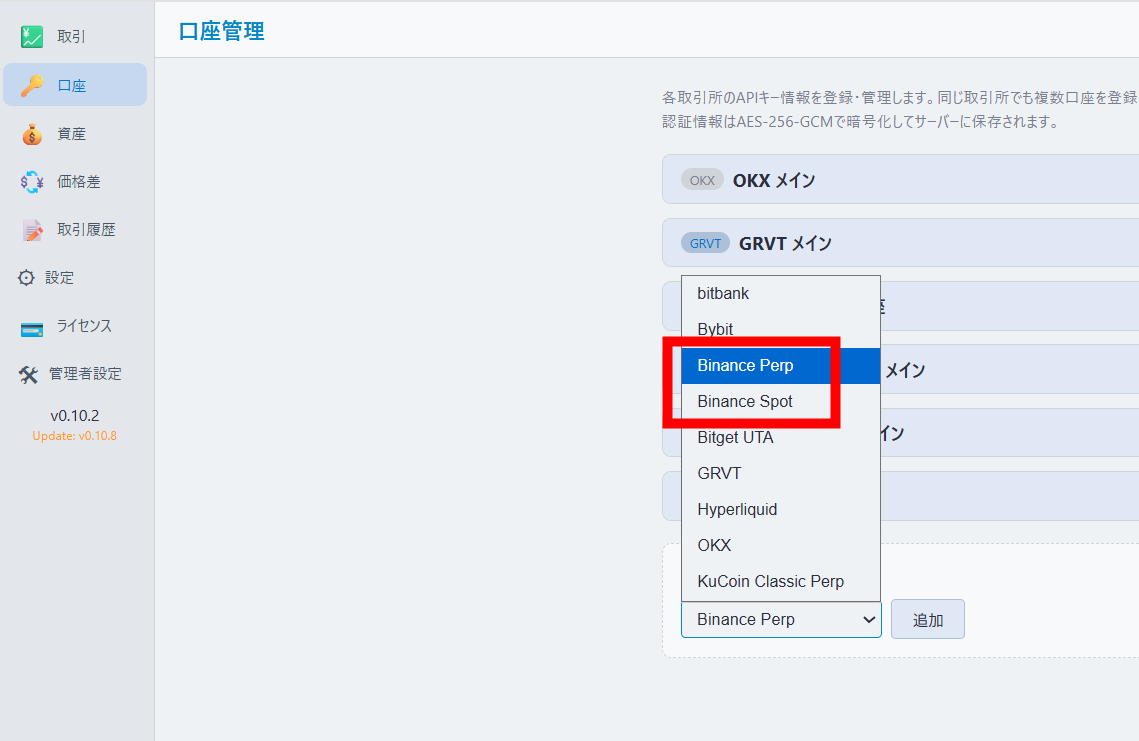Open the 管理者設定 tools icon
1139x741 pixels.
point(28,374)
